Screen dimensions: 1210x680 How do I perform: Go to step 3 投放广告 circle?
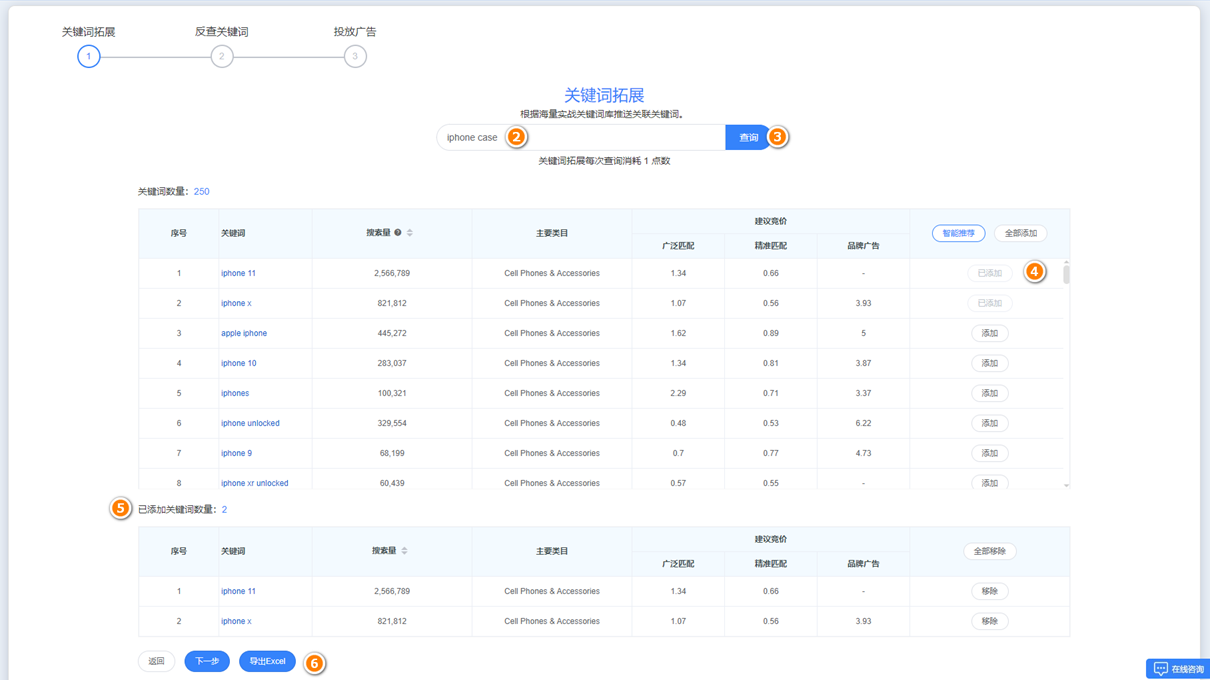355,57
